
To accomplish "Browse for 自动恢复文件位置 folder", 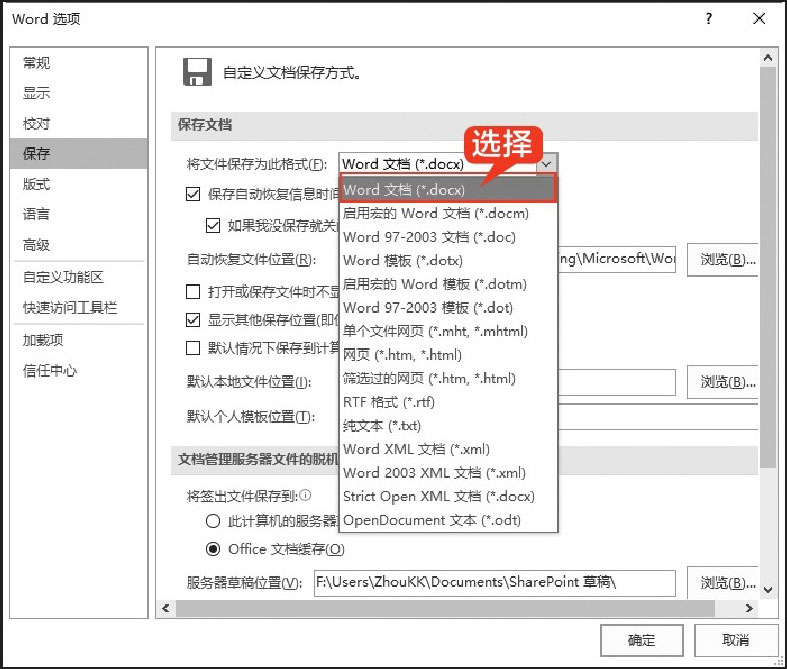I will pos(723,259).
